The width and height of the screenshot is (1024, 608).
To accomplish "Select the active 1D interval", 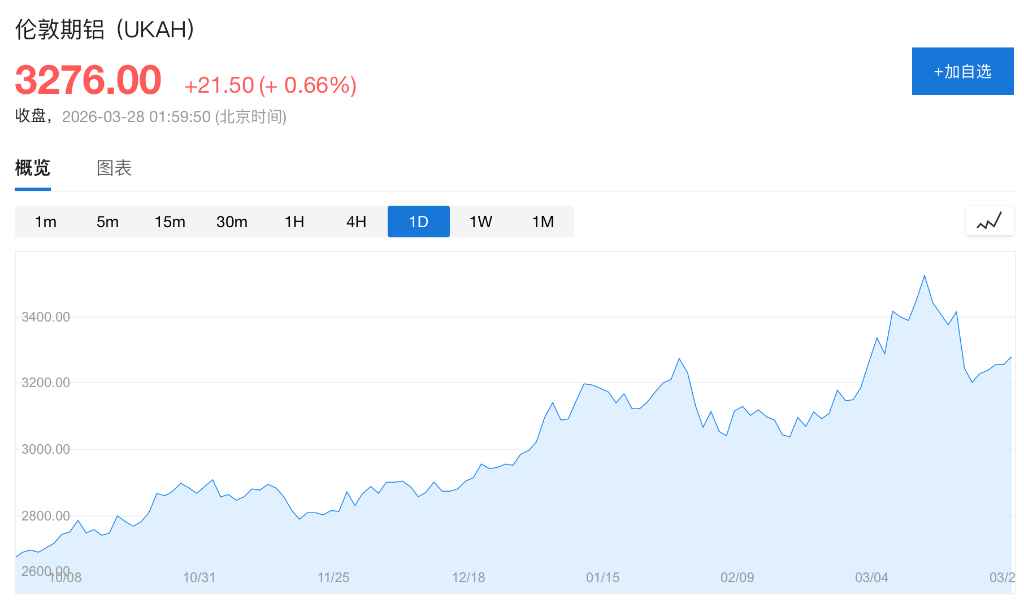I will pyautogui.click(x=418, y=221).
